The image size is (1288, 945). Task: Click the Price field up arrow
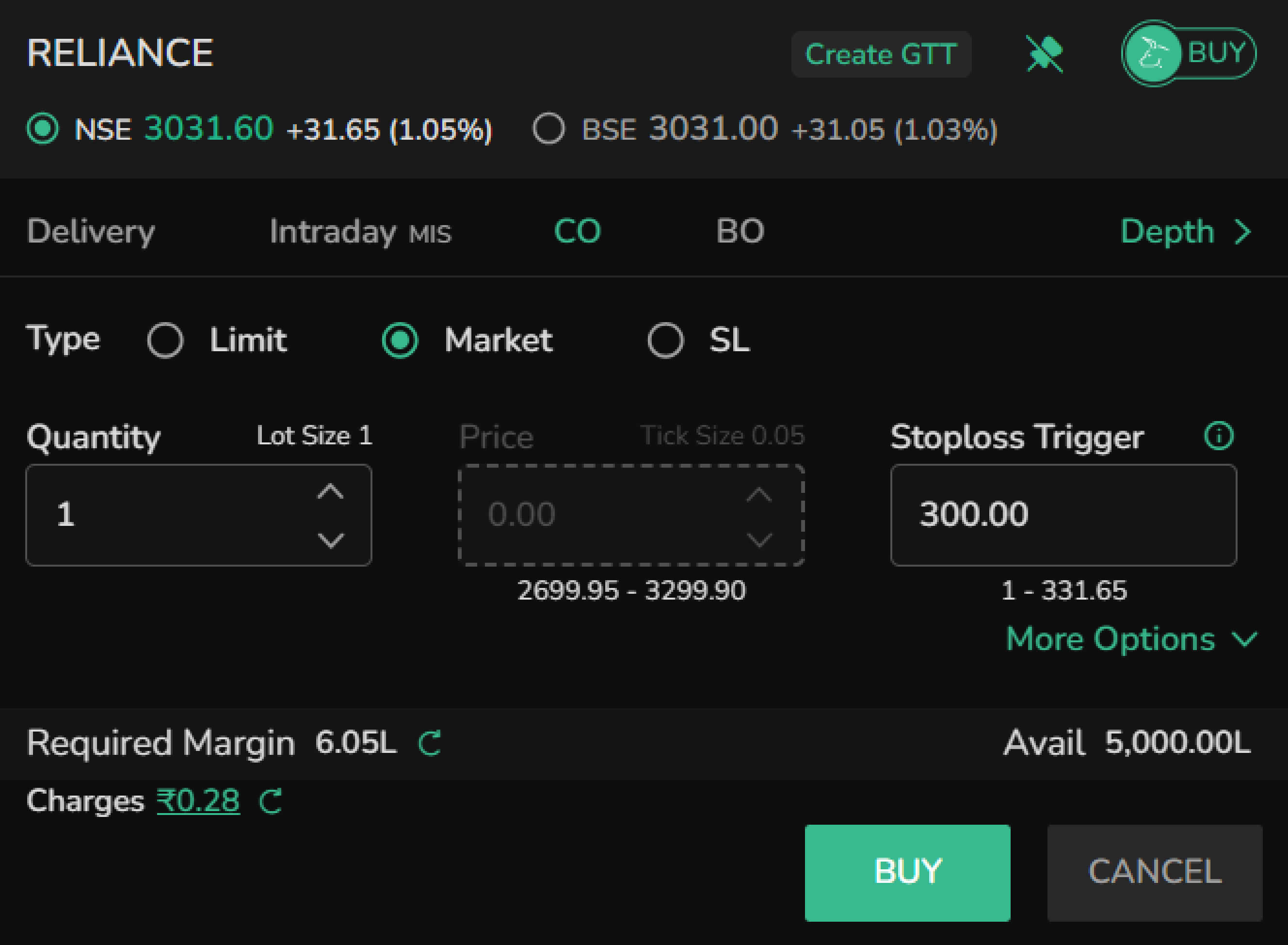tap(759, 494)
